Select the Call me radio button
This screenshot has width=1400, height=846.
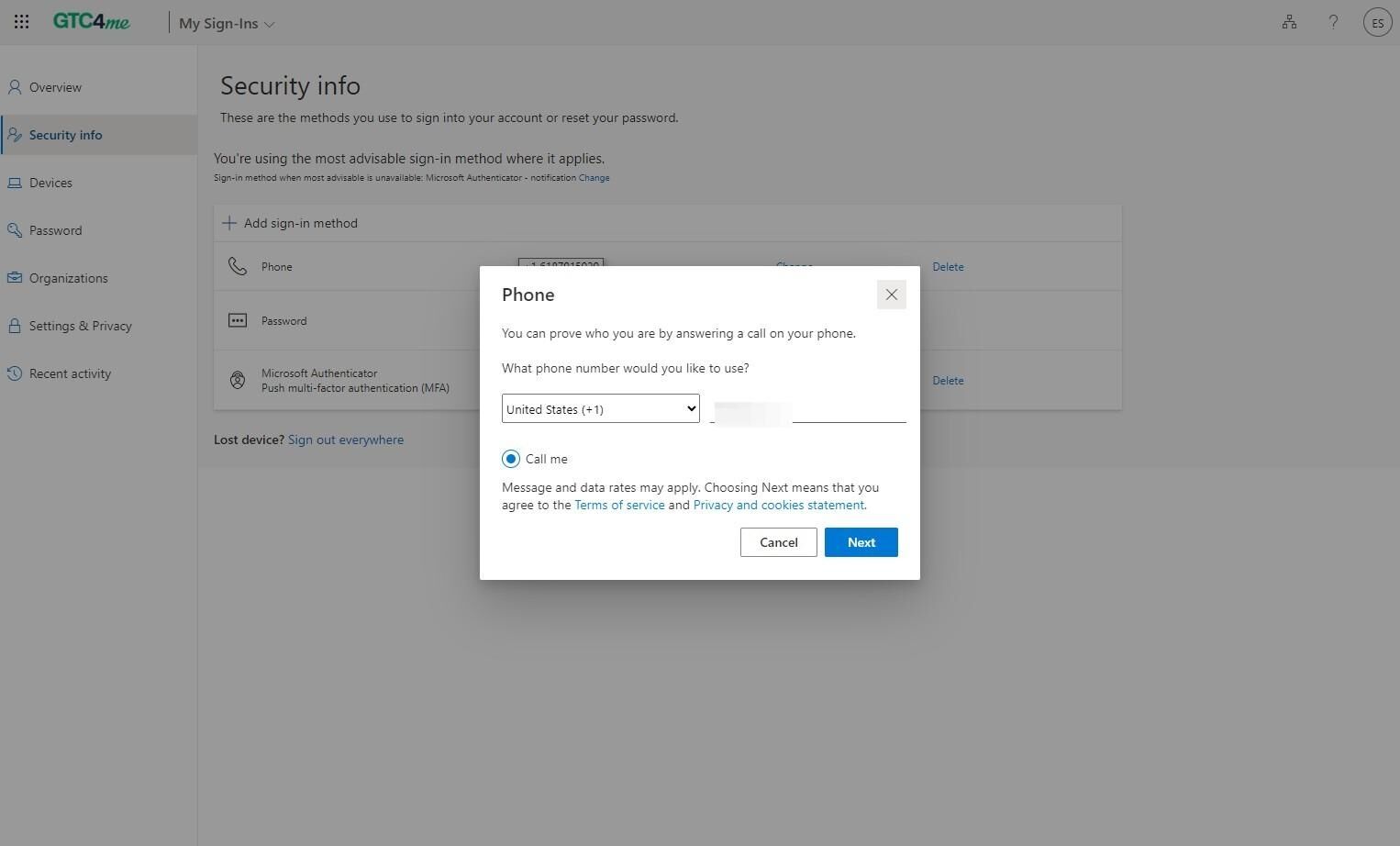click(511, 459)
